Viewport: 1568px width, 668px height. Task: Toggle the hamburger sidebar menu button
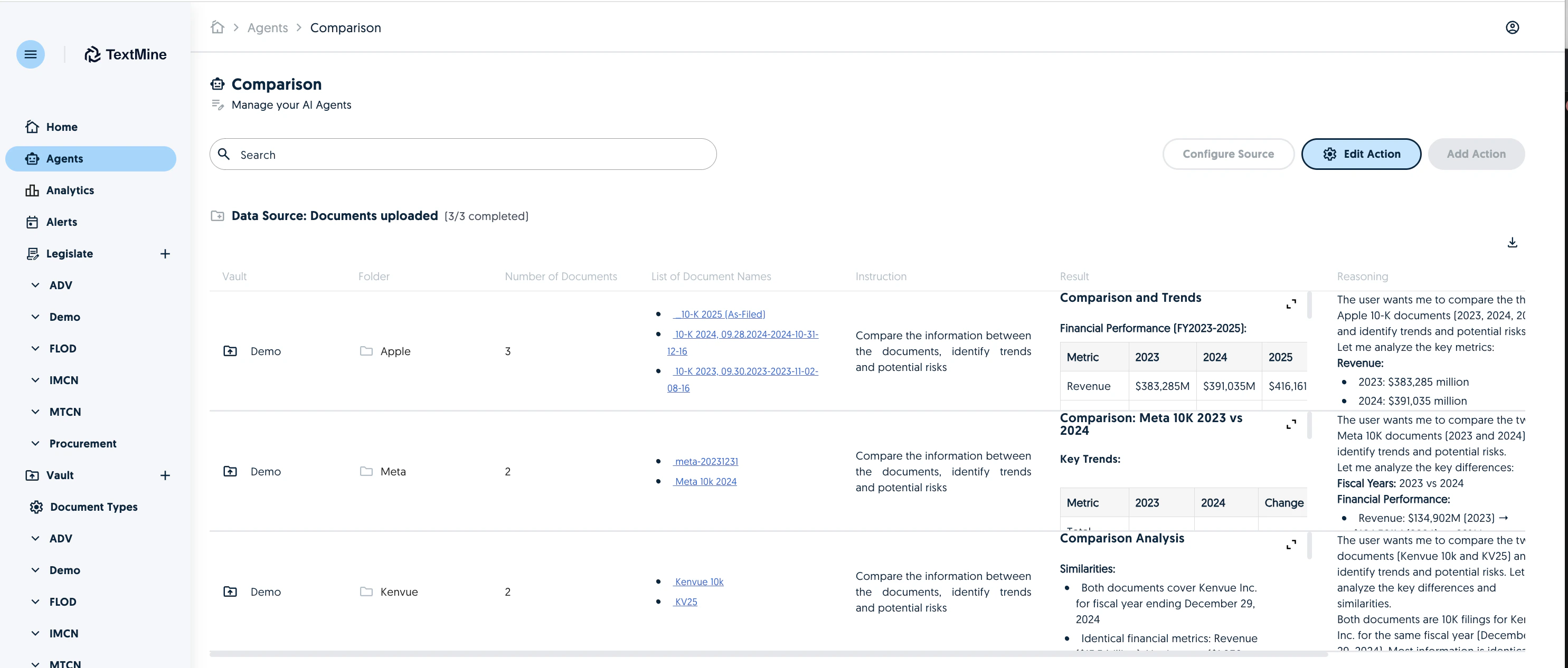coord(31,54)
